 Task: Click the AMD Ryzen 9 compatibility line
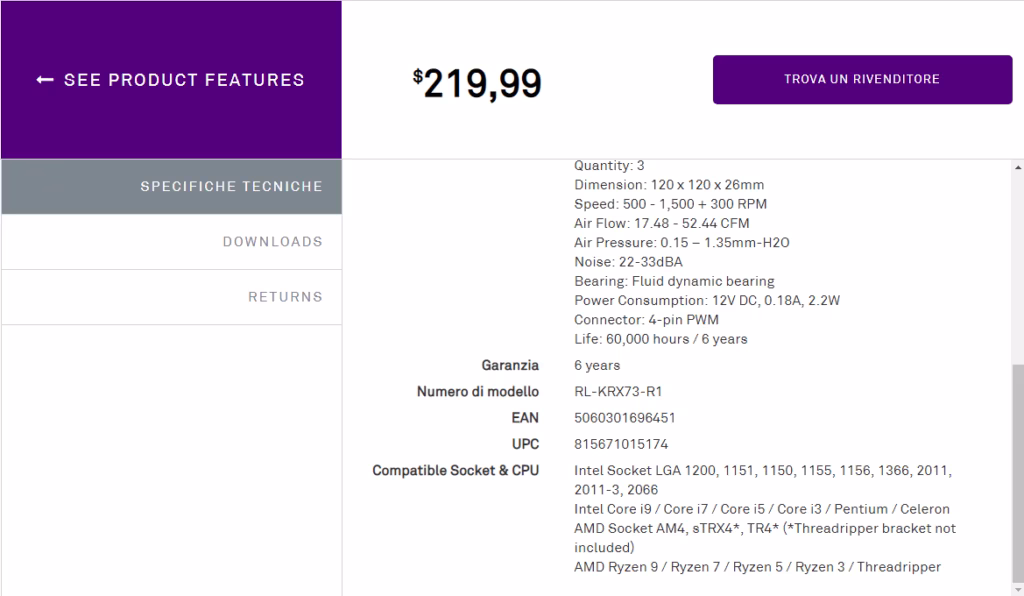[757, 567]
